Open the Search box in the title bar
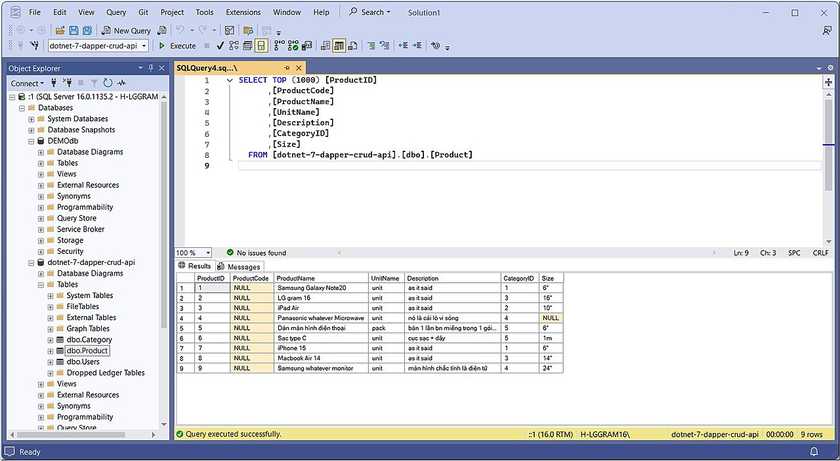840x461 pixels. pyautogui.click(x=370, y=12)
